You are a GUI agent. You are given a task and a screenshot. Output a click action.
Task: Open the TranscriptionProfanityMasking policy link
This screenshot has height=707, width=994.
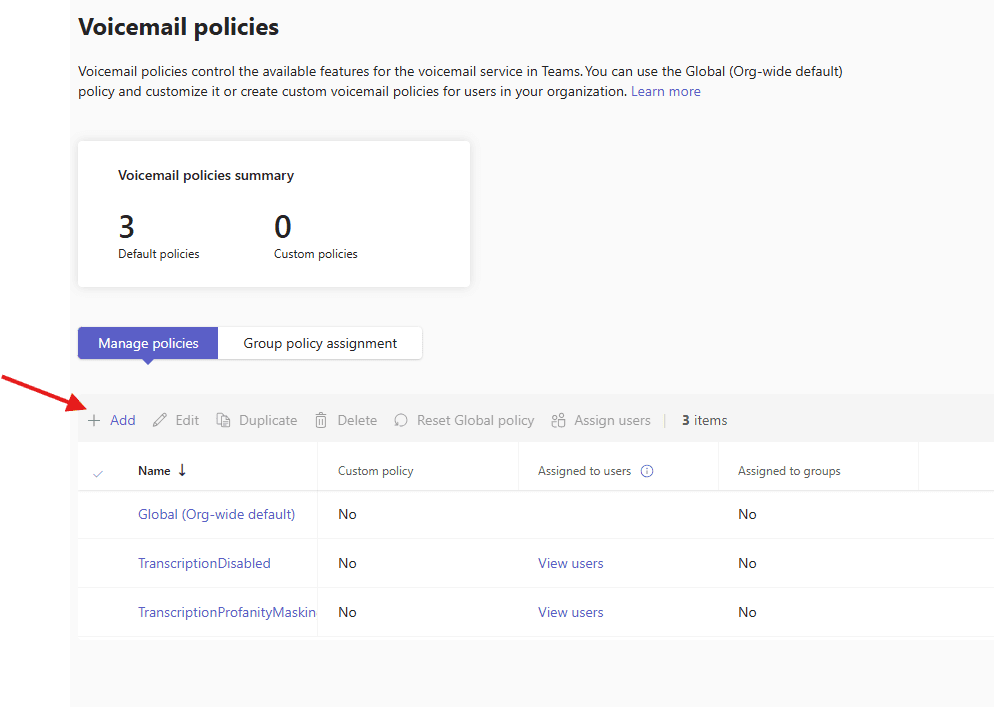coord(226,613)
